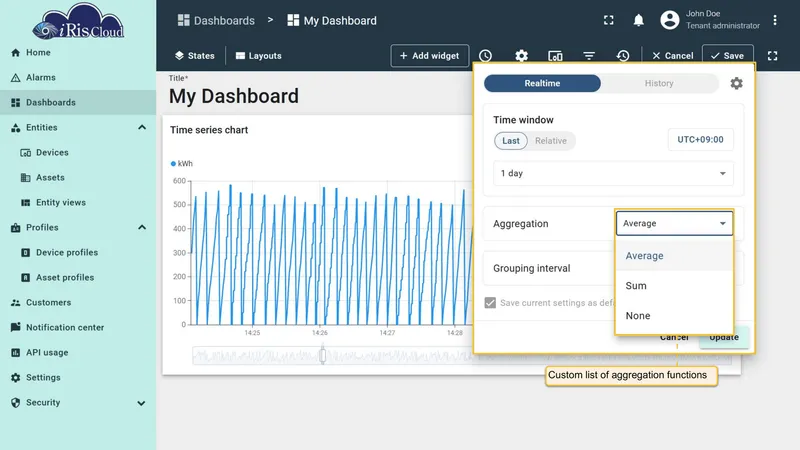
Task: Open entity aliases icon in toolbar
Action: tap(555, 56)
